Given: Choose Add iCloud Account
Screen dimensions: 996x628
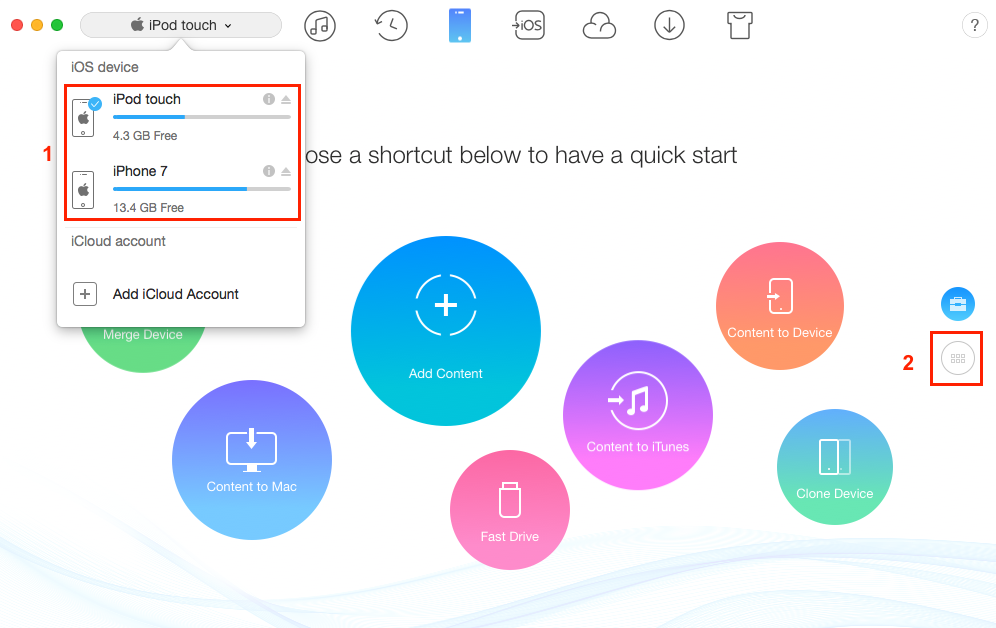Looking at the screenshot, I should [176, 294].
